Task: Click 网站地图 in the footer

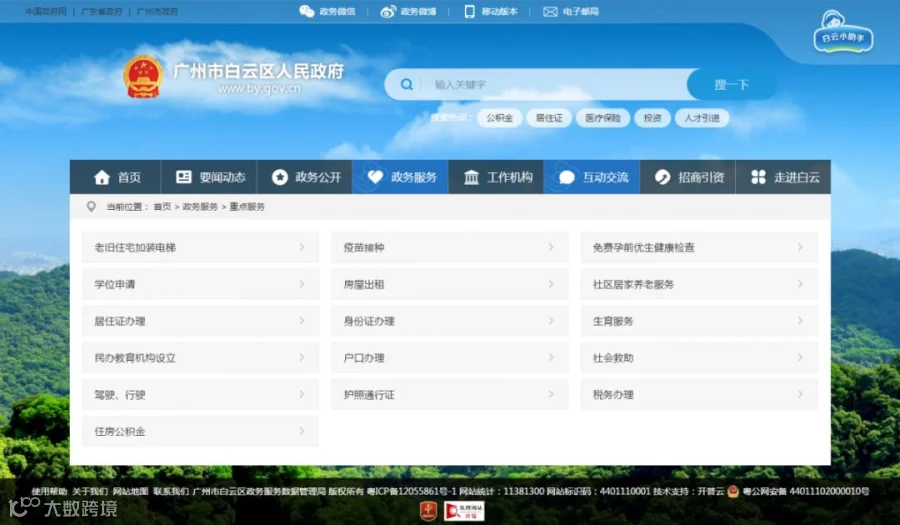Action: coord(130,491)
